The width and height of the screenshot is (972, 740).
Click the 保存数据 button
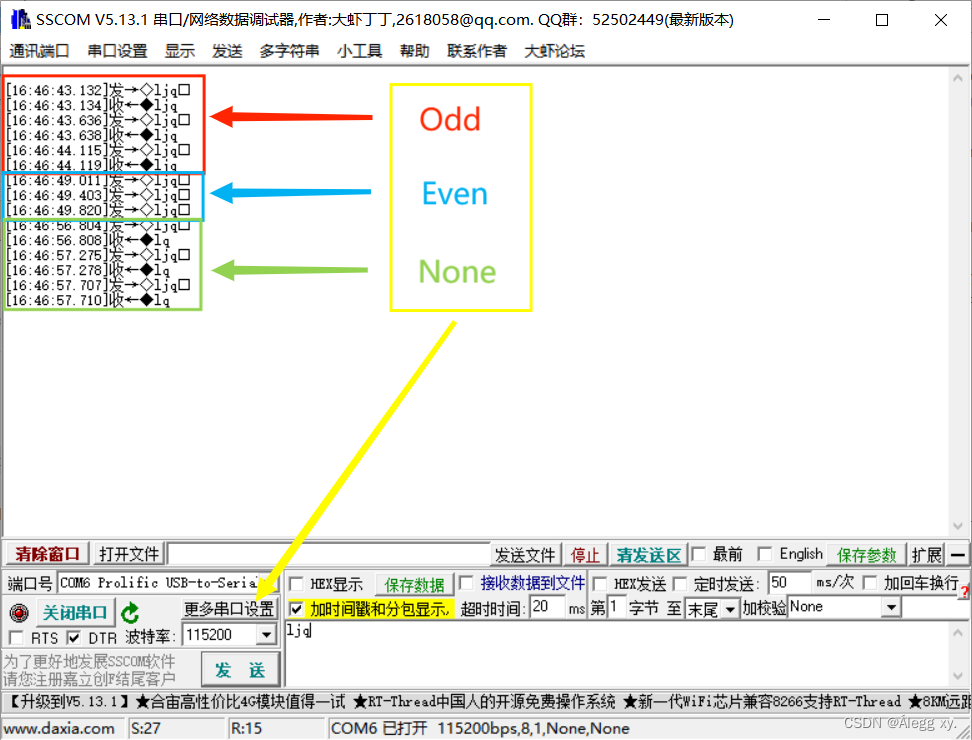pyautogui.click(x=414, y=584)
